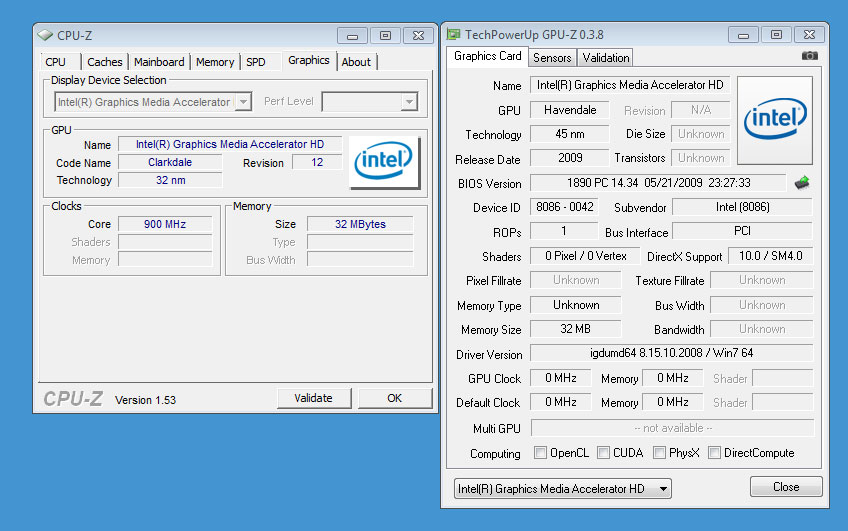Switch to the SPD tab
848x531 pixels.
click(256, 62)
